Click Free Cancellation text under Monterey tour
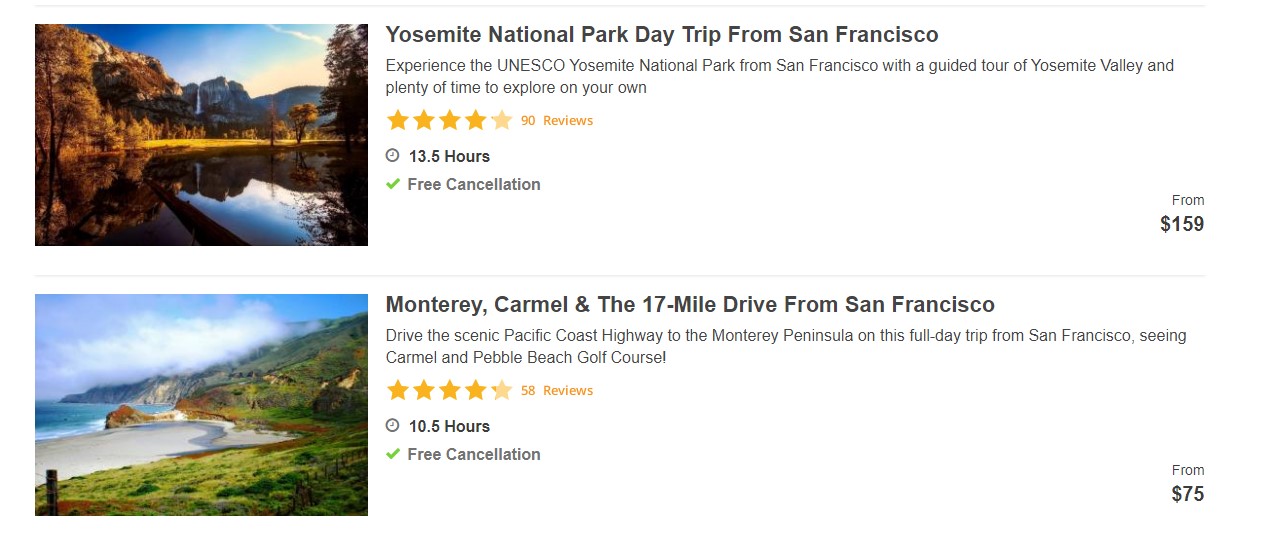Image resolution: width=1264 pixels, height=536 pixels. tap(474, 454)
